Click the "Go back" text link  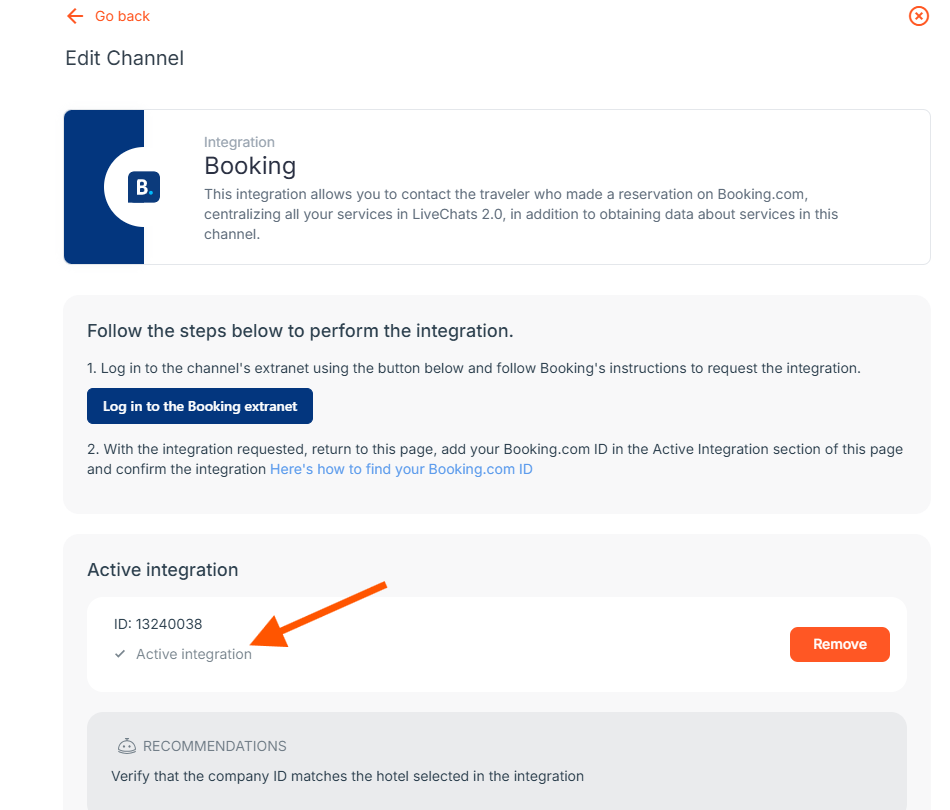click(122, 16)
